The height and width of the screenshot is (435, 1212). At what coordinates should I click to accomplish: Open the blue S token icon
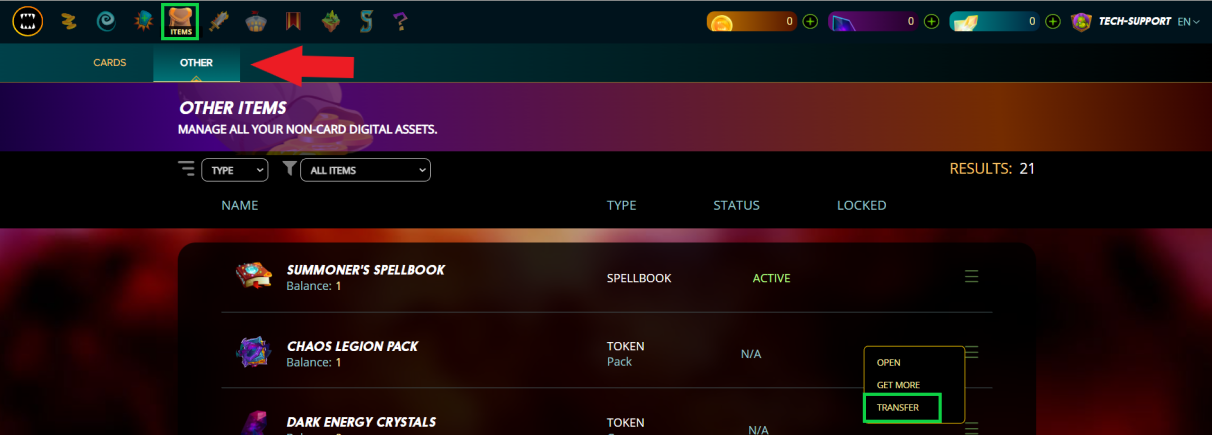coord(367,20)
